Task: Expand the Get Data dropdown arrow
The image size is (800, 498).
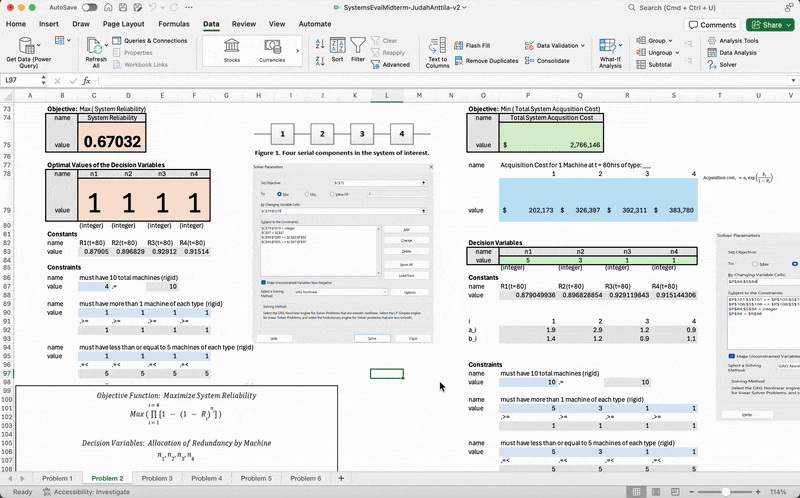Action: click(x=39, y=45)
